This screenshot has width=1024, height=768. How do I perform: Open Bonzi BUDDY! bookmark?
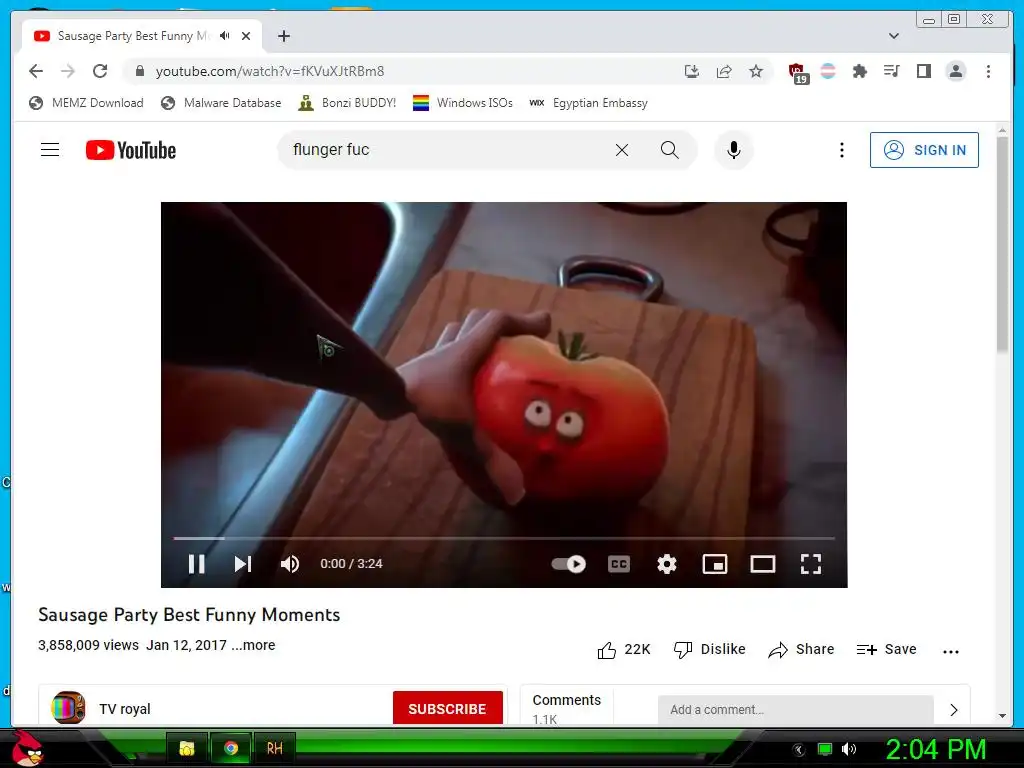[347, 103]
